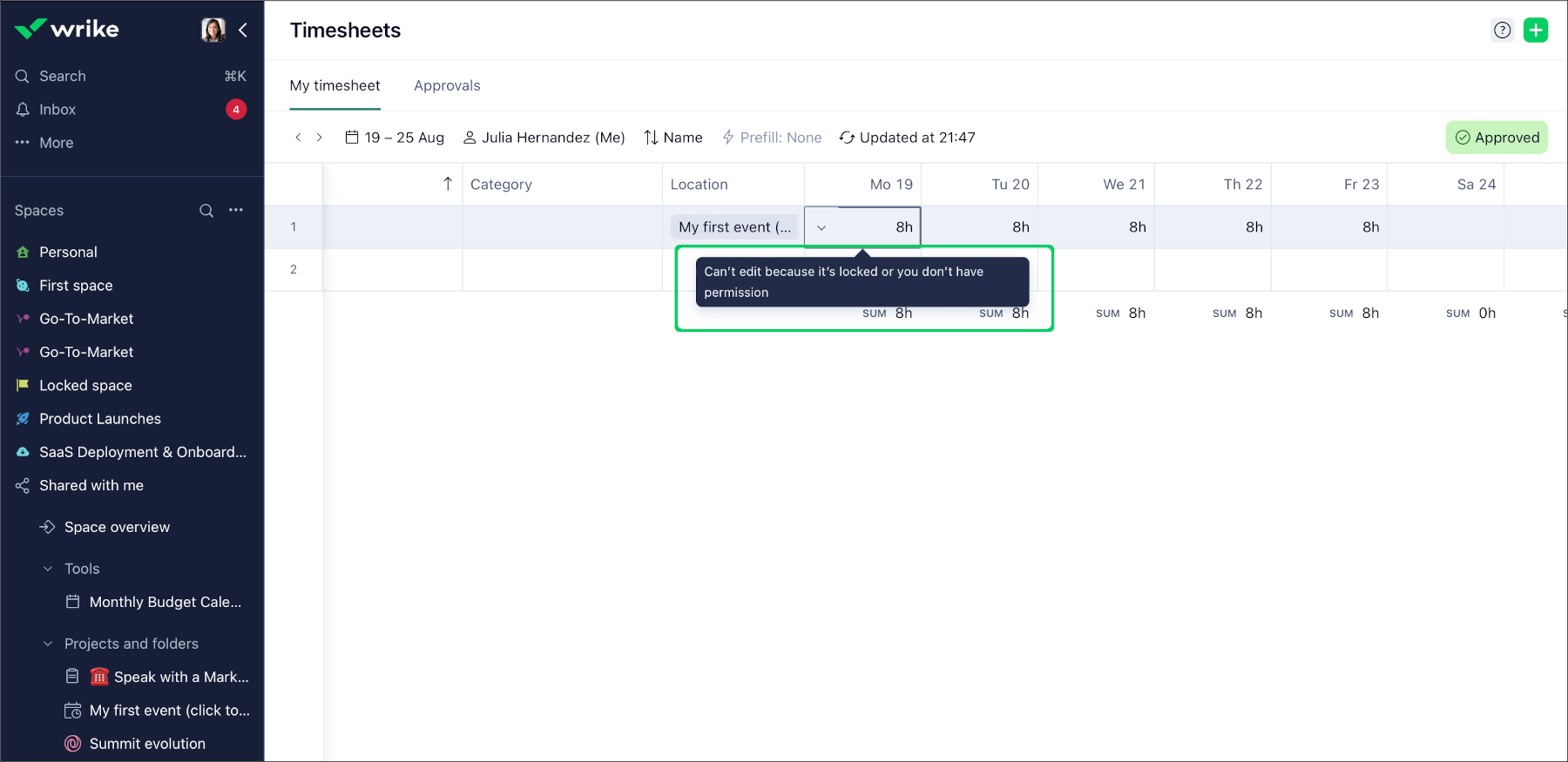Go to previous week with left arrow
The width and height of the screenshot is (1568, 762).
(x=298, y=138)
